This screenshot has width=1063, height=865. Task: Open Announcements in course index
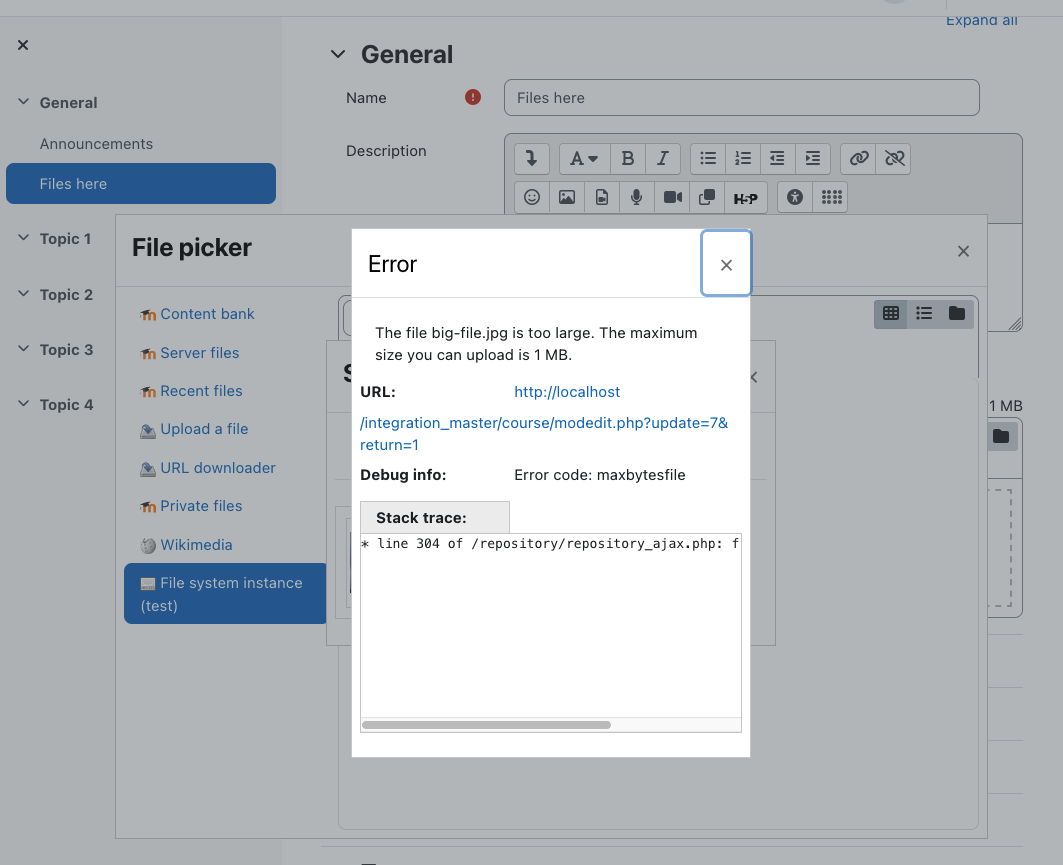[x=96, y=144]
